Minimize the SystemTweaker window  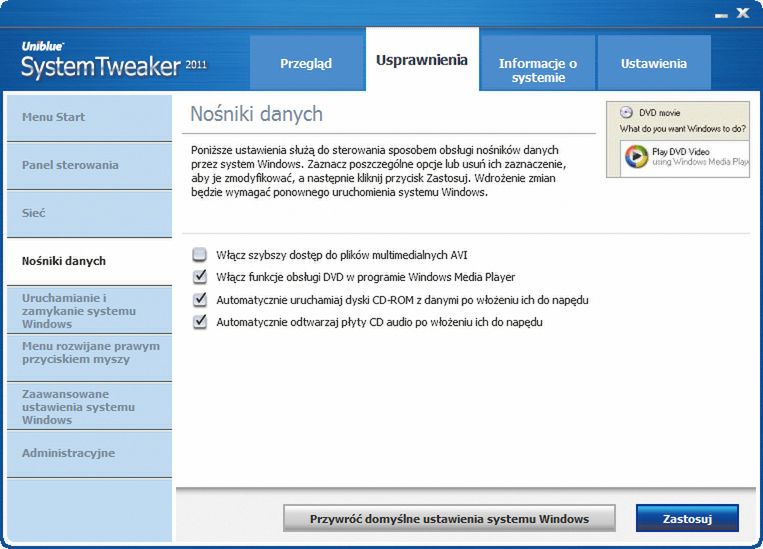click(721, 15)
